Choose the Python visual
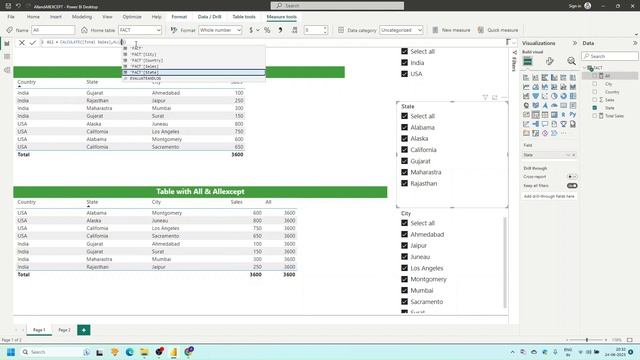640x360 pixels. pyautogui.click(x=573, y=115)
